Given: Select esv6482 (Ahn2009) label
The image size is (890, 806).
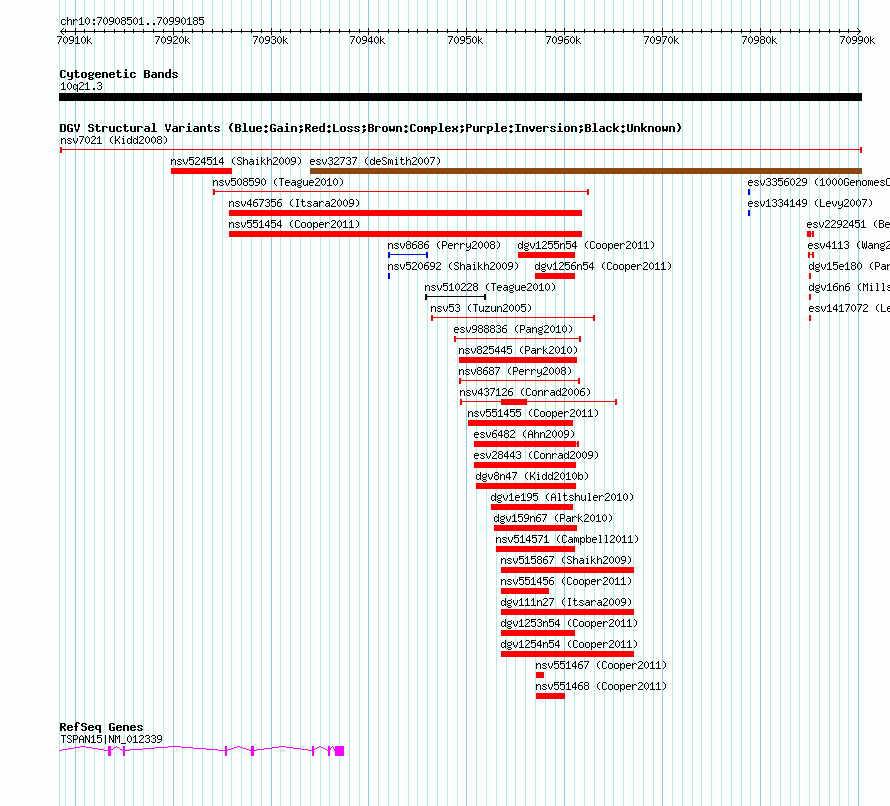Looking at the screenshot, I should 524,434.
